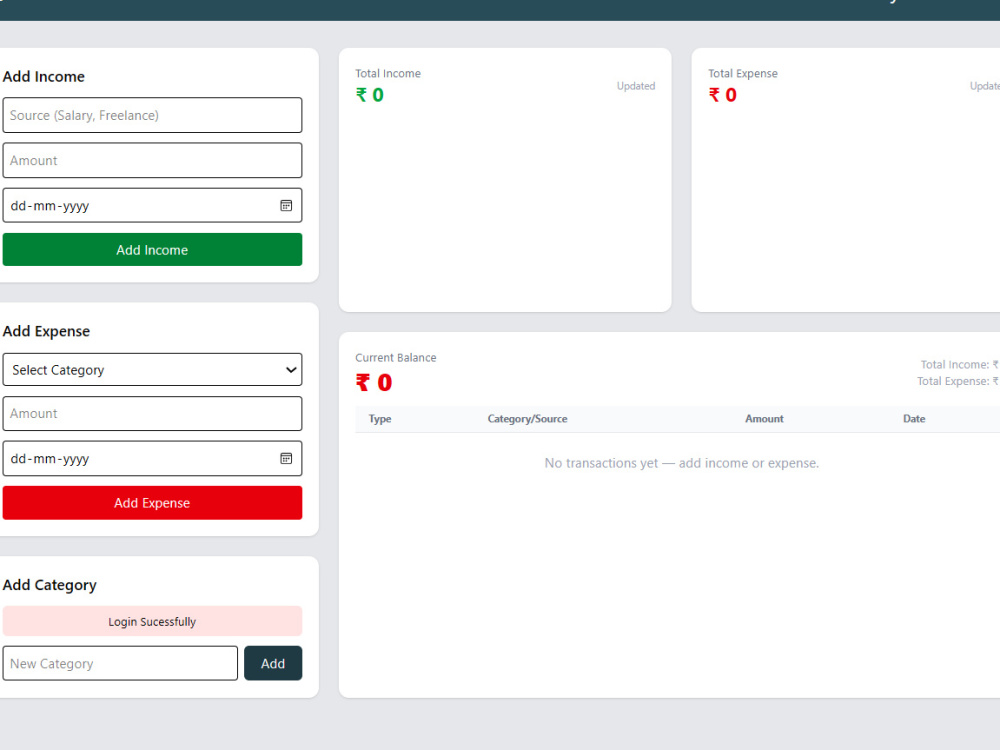The width and height of the screenshot is (1000, 750).
Task: Click the Add button for new category
Action: coord(273,663)
